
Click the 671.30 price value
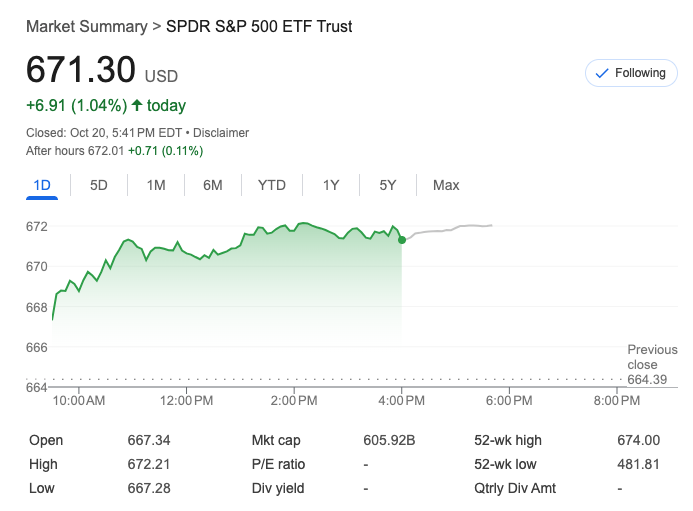(x=80, y=70)
